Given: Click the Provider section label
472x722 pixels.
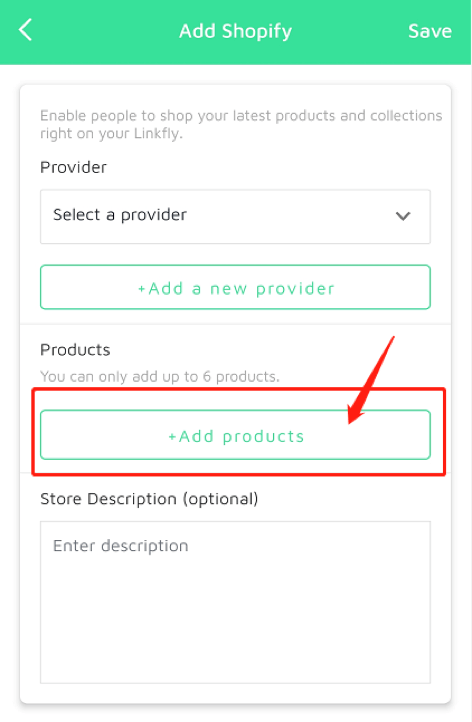Looking at the screenshot, I should [73, 167].
